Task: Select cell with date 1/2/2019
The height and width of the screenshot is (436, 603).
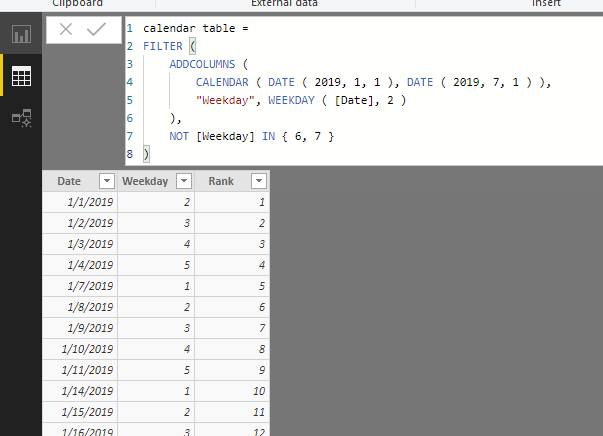Action: click(80, 223)
